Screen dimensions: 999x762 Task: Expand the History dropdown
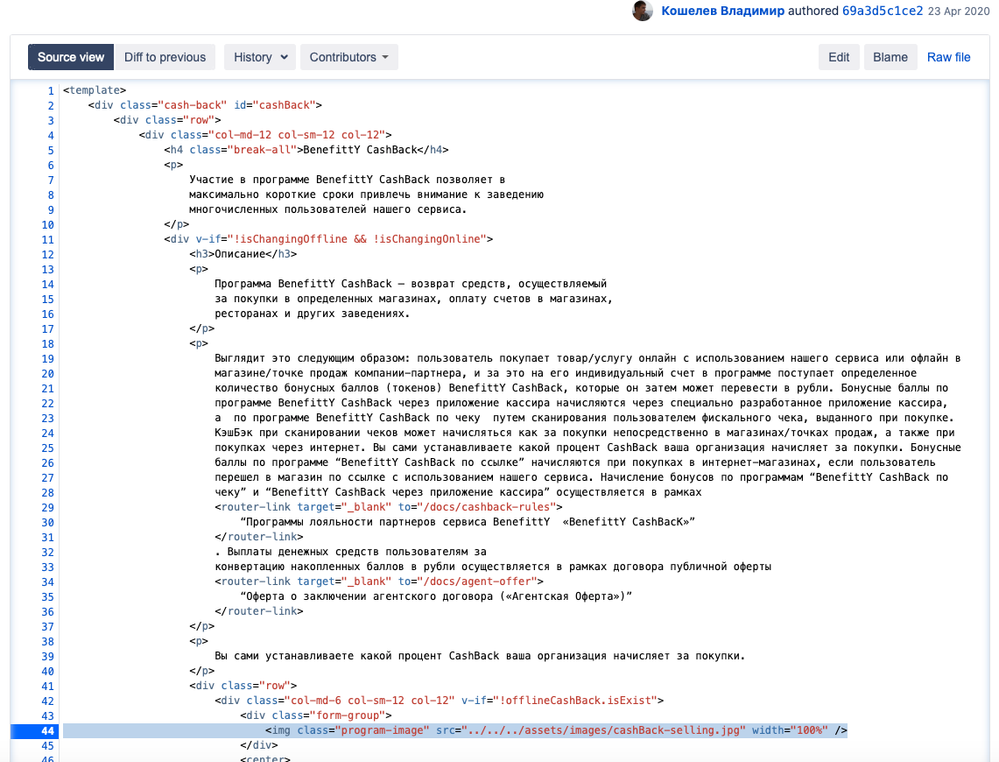(x=260, y=57)
